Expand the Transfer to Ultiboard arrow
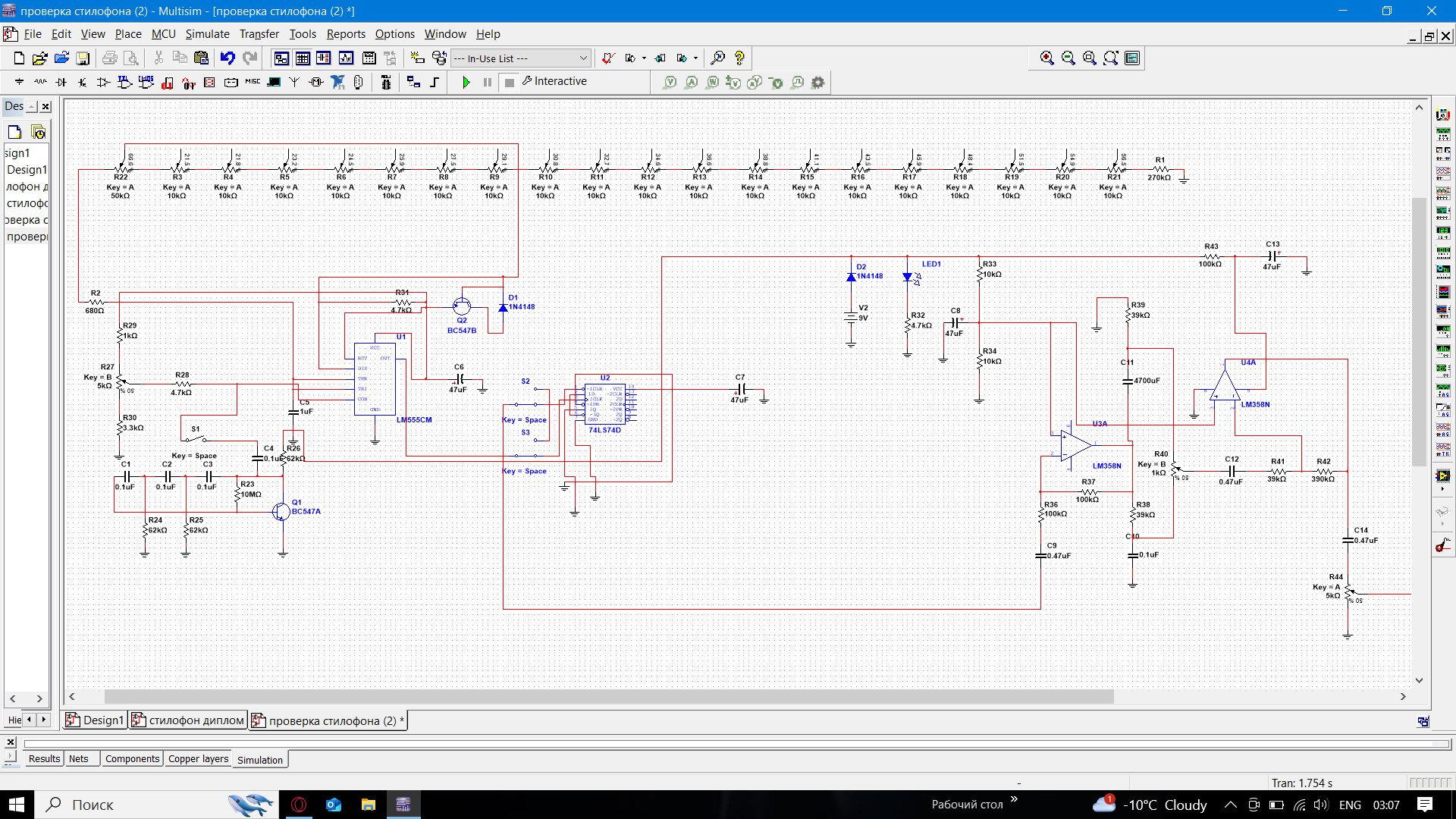The image size is (1456, 819). coord(644,58)
